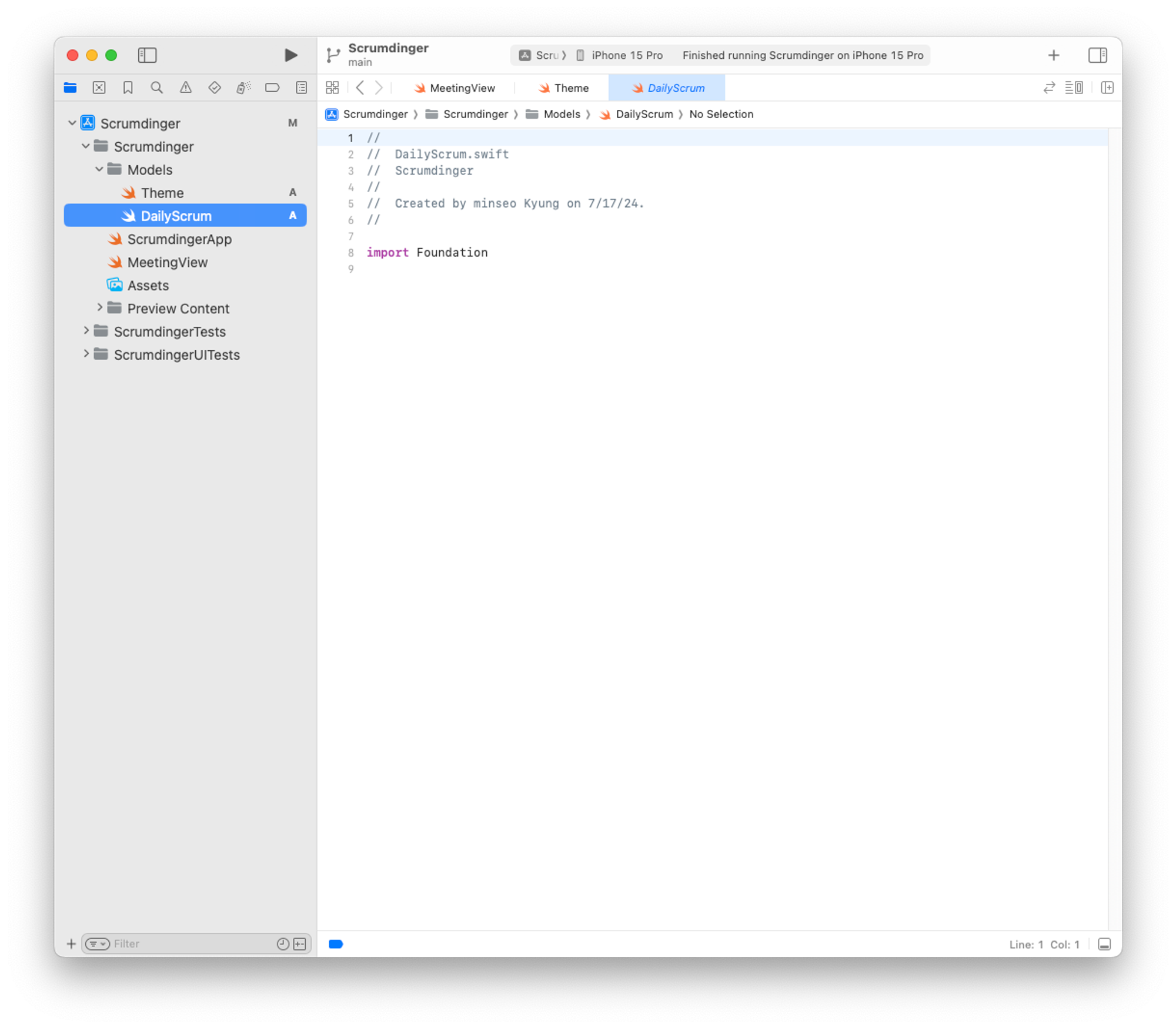Image resolution: width=1176 pixels, height=1028 pixels.
Task: Toggle the left navigator sidebar
Action: tap(147, 55)
